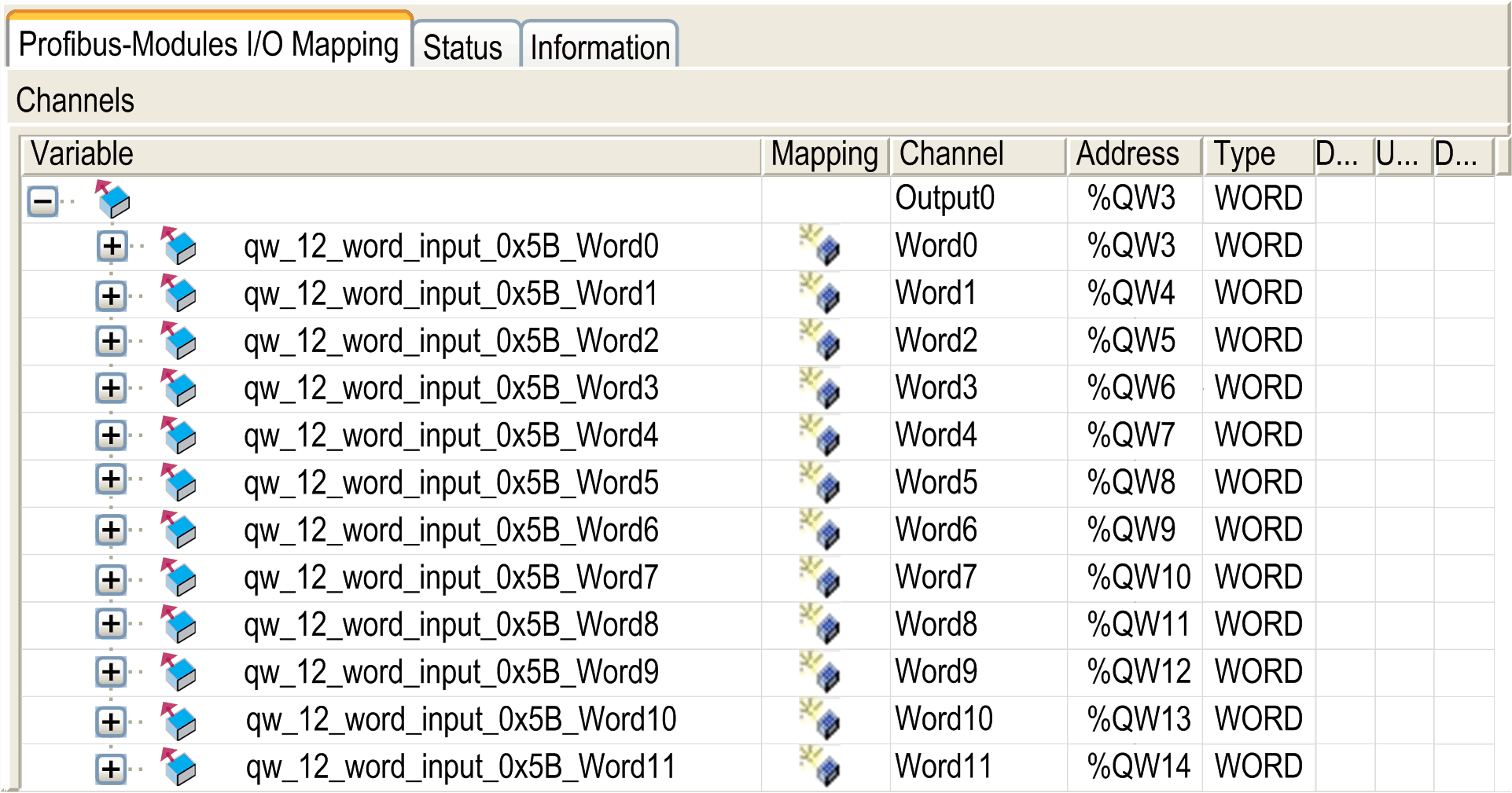Image resolution: width=1512 pixels, height=793 pixels.
Task: Expand the qw_12_word_input_0x5B_Word0 row
Action: coord(112,247)
